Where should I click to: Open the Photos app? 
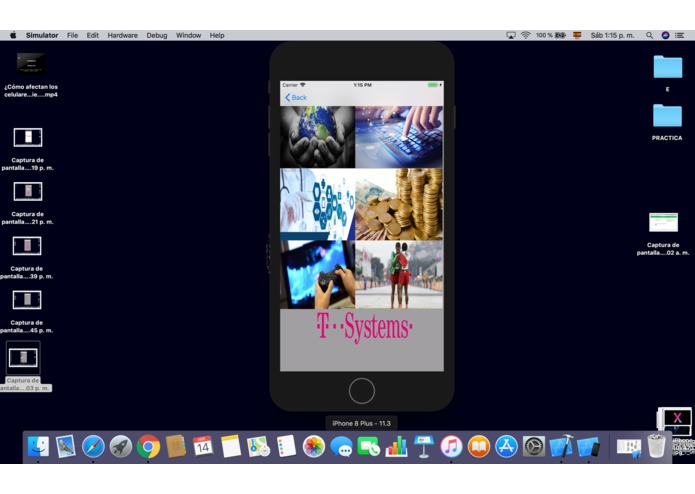click(313, 447)
